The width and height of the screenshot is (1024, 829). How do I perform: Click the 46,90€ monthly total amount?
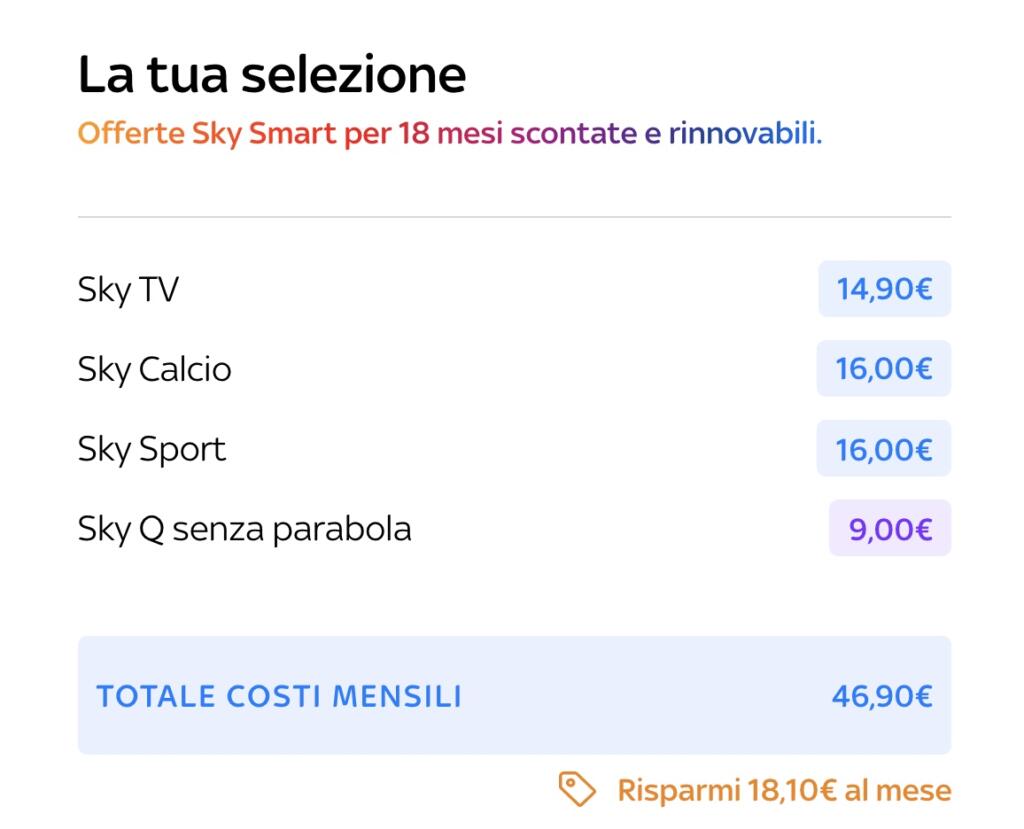(x=882, y=696)
